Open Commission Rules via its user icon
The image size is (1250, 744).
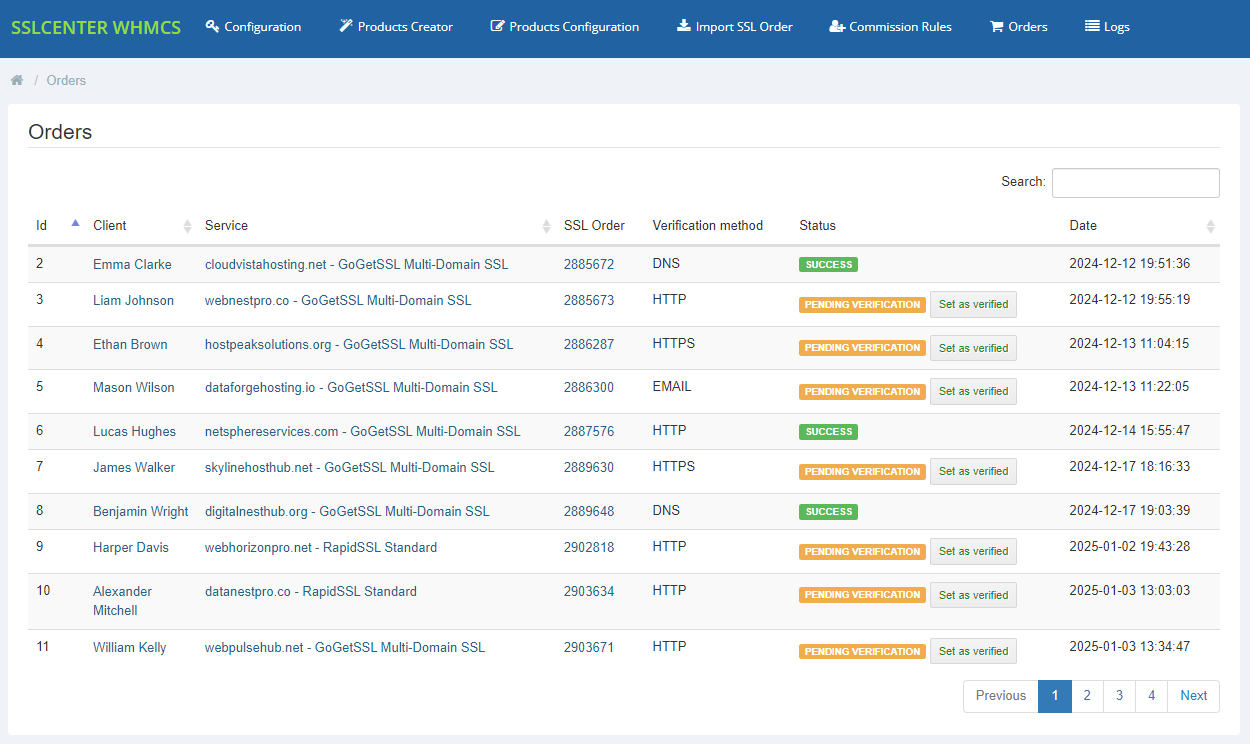coord(837,27)
